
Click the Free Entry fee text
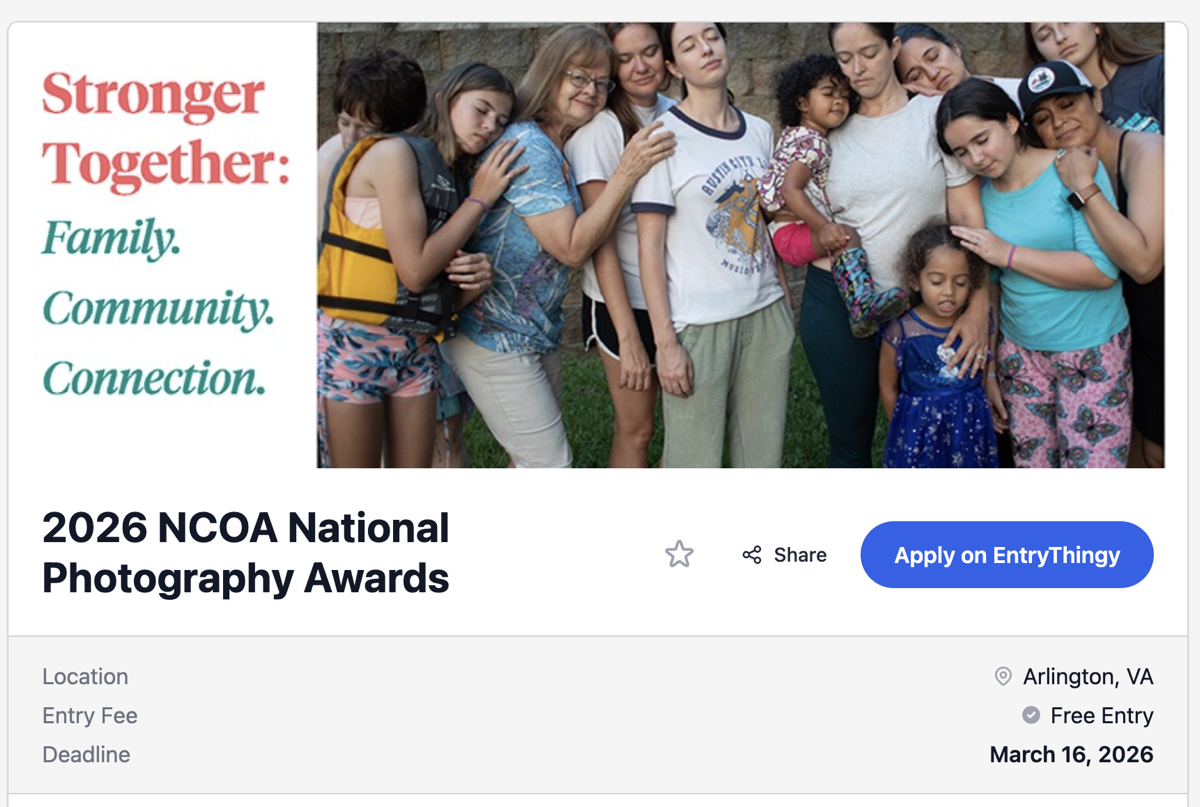[1101, 716]
